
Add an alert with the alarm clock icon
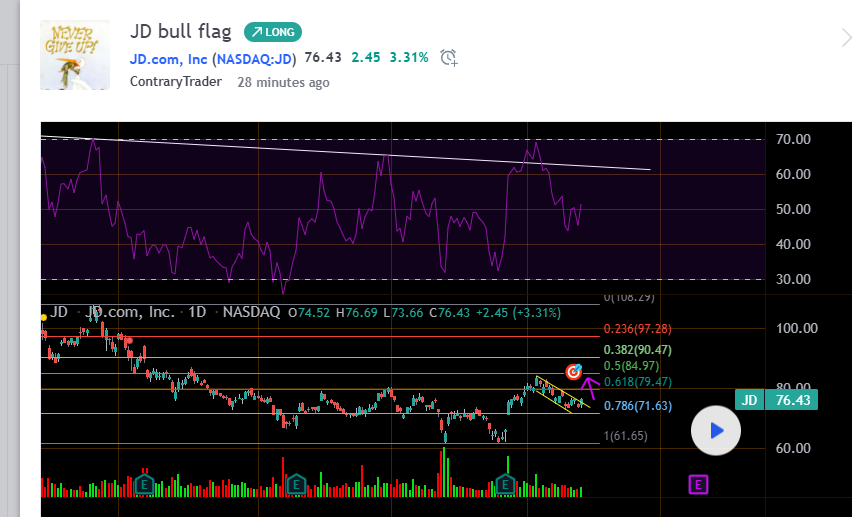tap(449, 57)
